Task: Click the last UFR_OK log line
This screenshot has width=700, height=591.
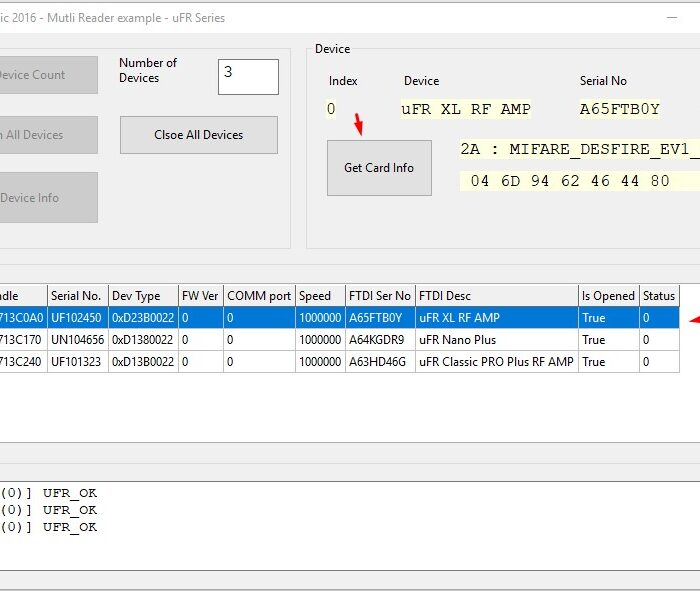Action: click(x=49, y=527)
